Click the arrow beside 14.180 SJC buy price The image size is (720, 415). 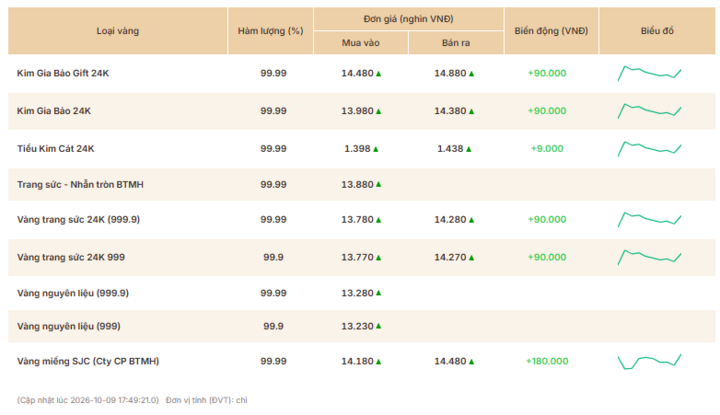pyautogui.click(x=378, y=361)
